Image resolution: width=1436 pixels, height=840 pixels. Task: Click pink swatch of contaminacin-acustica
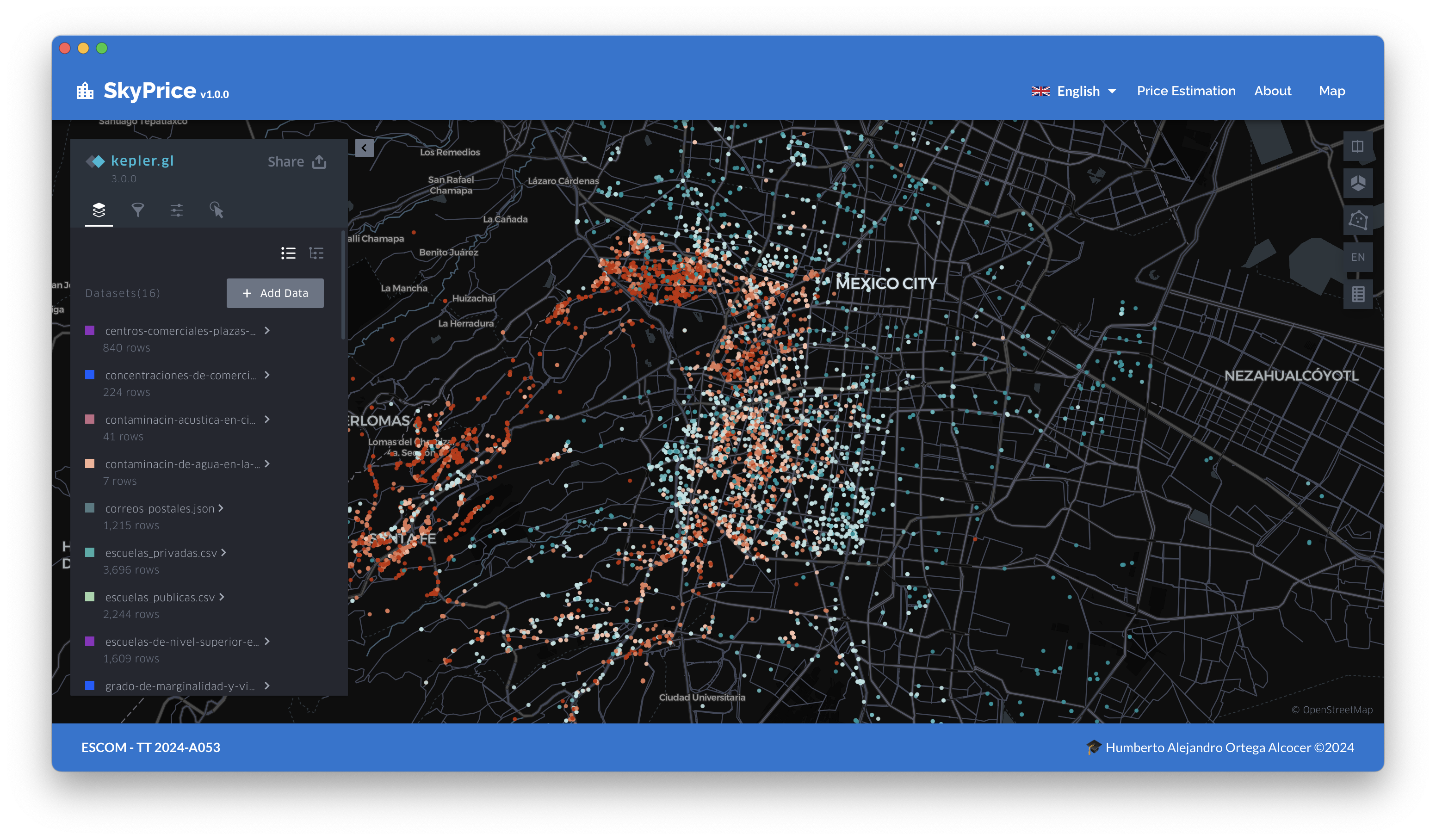point(89,419)
